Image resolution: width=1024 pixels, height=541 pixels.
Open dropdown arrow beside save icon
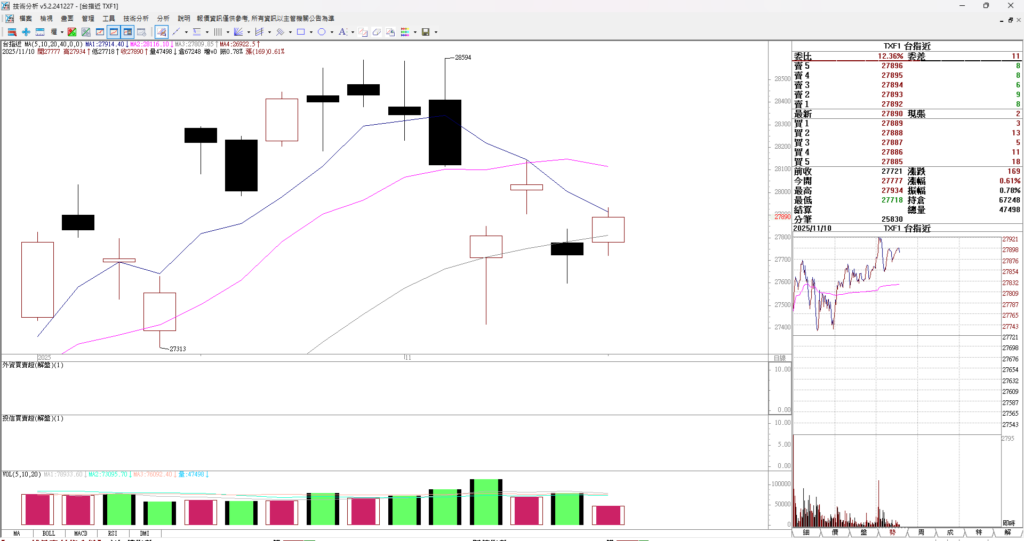(x=436, y=32)
